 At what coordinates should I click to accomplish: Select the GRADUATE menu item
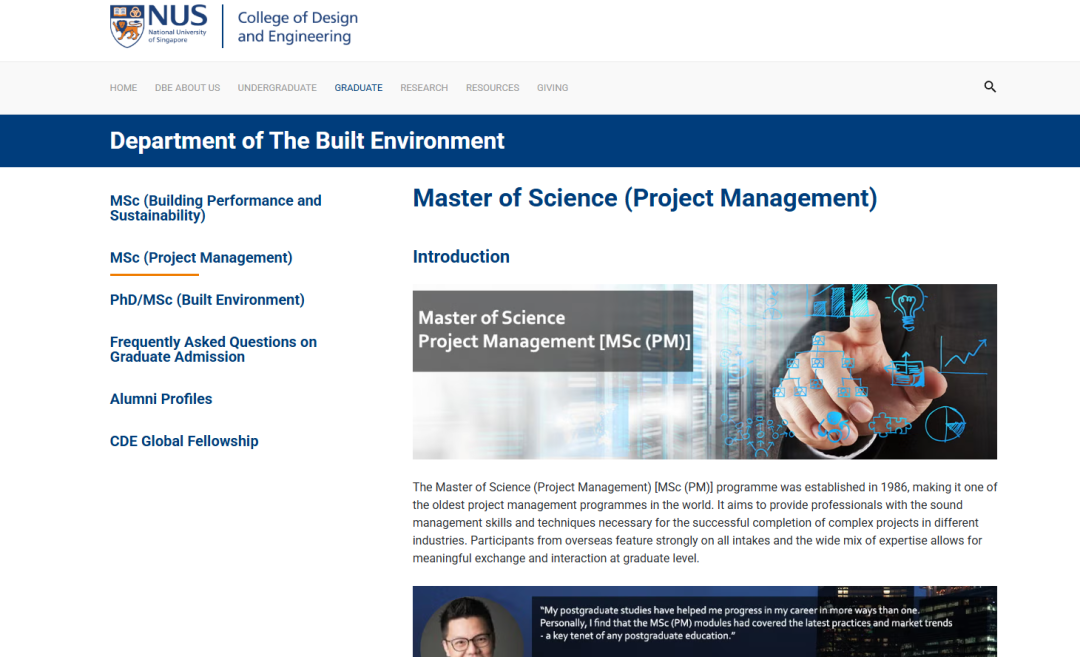point(358,88)
